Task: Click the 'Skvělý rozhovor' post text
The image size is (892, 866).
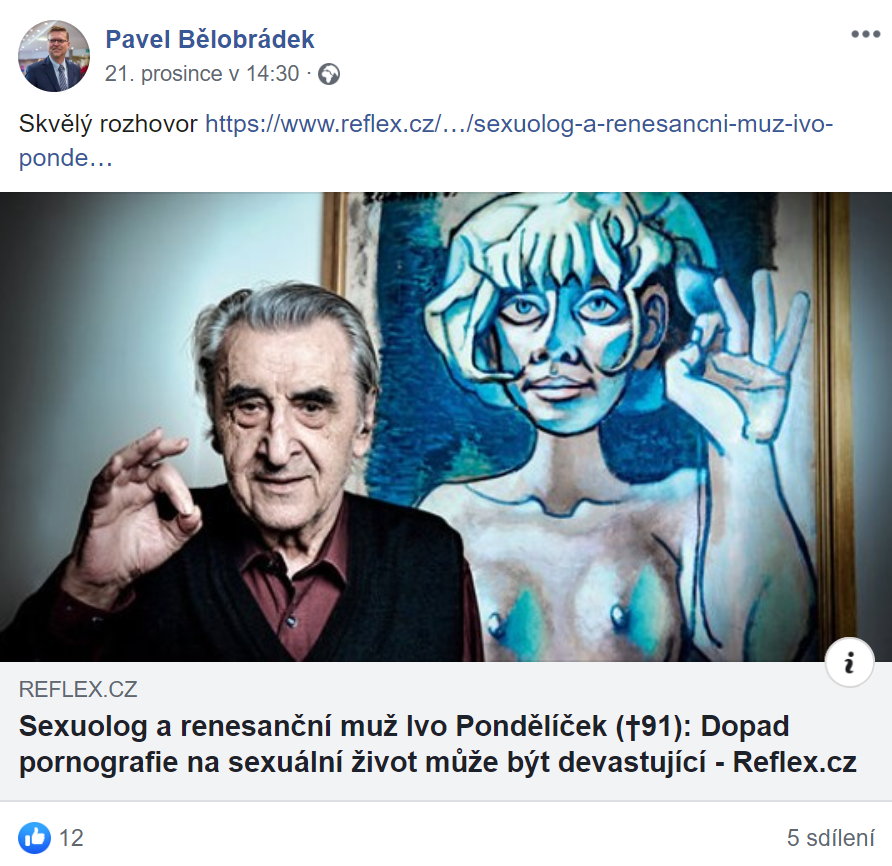Action: coord(108,124)
